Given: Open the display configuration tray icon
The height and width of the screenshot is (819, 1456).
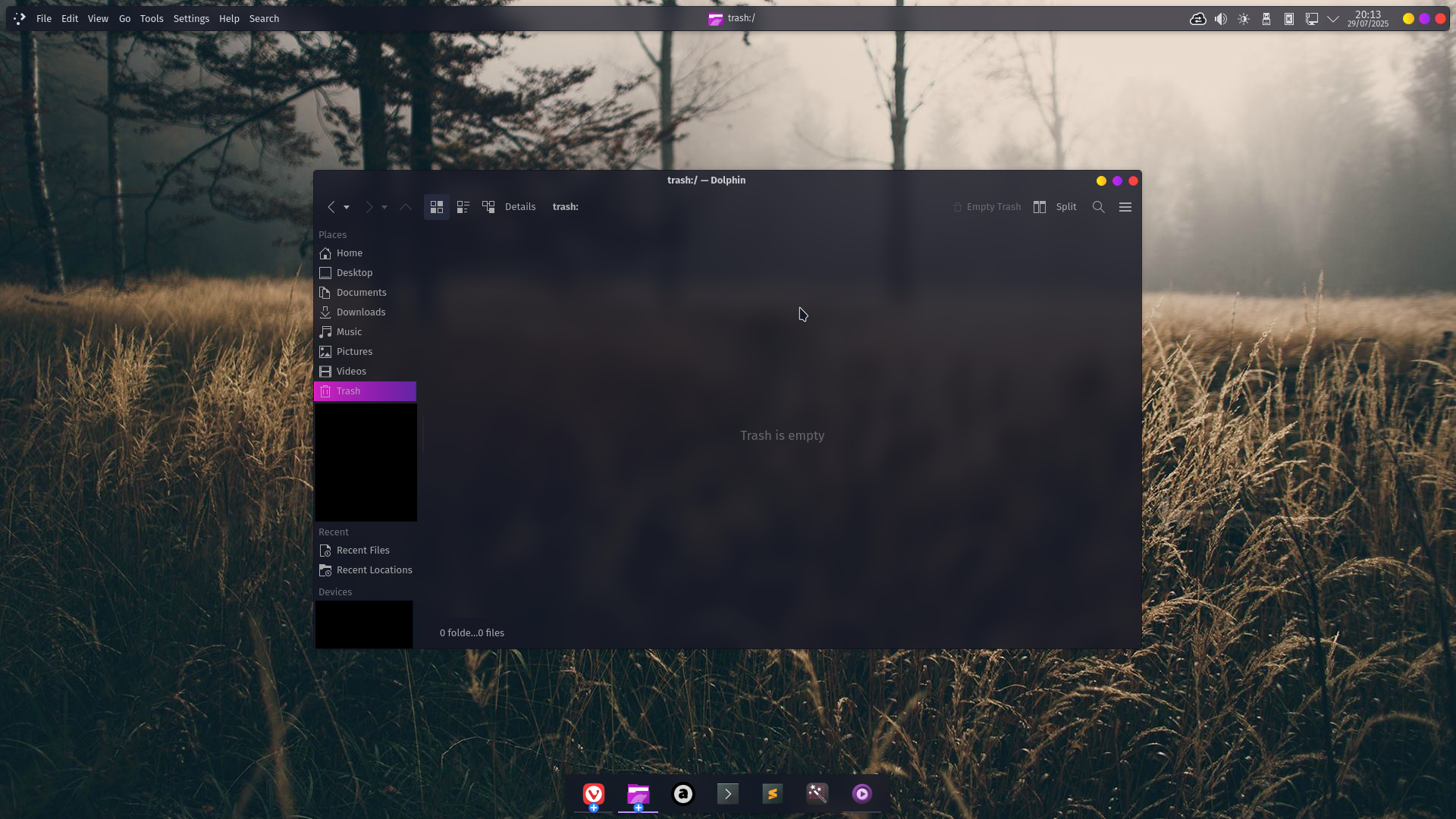Looking at the screenshot, I should click(1312, 19).
